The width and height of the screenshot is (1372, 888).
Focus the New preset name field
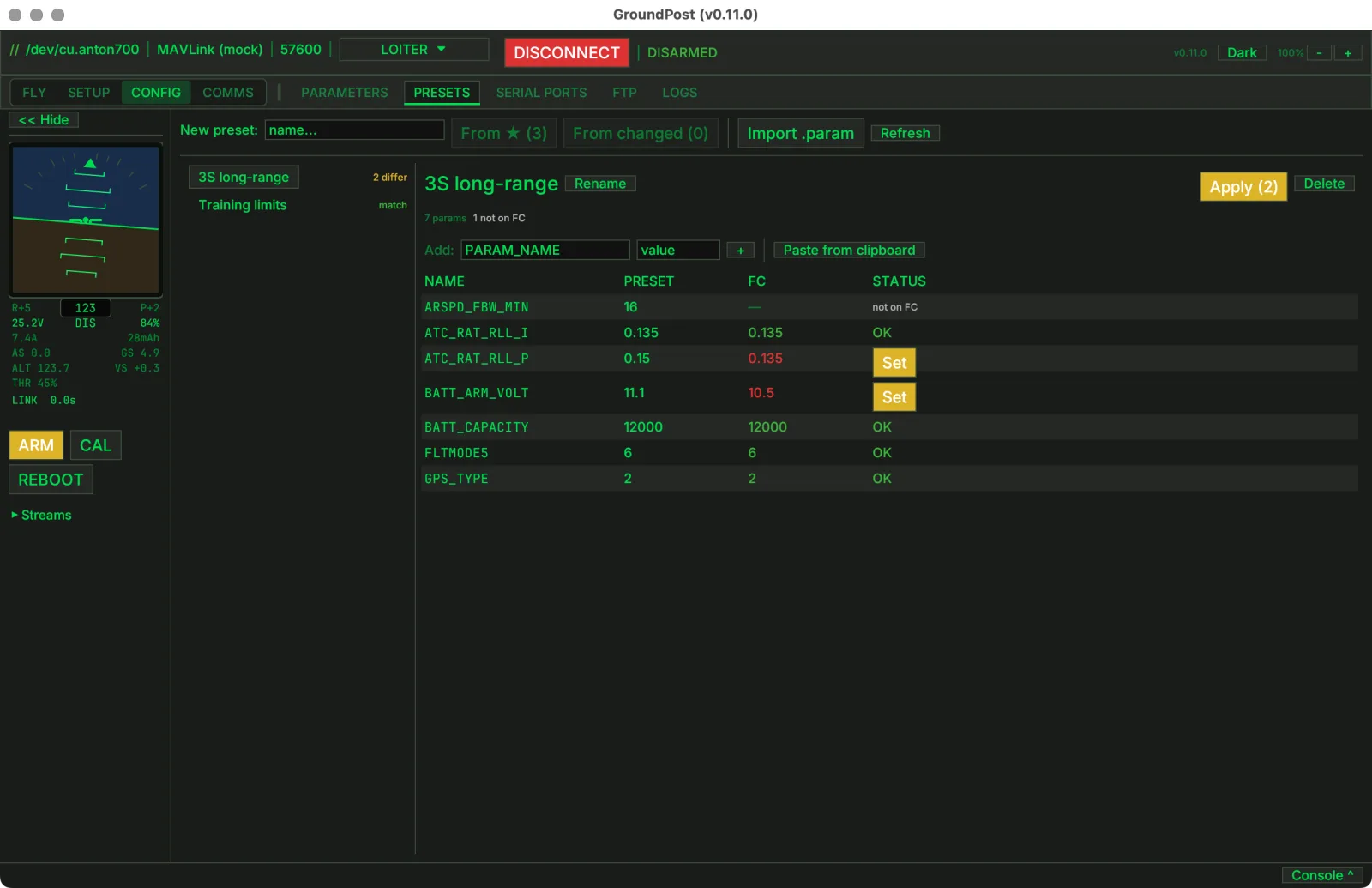pyautogui.click(x=354, y=130)
